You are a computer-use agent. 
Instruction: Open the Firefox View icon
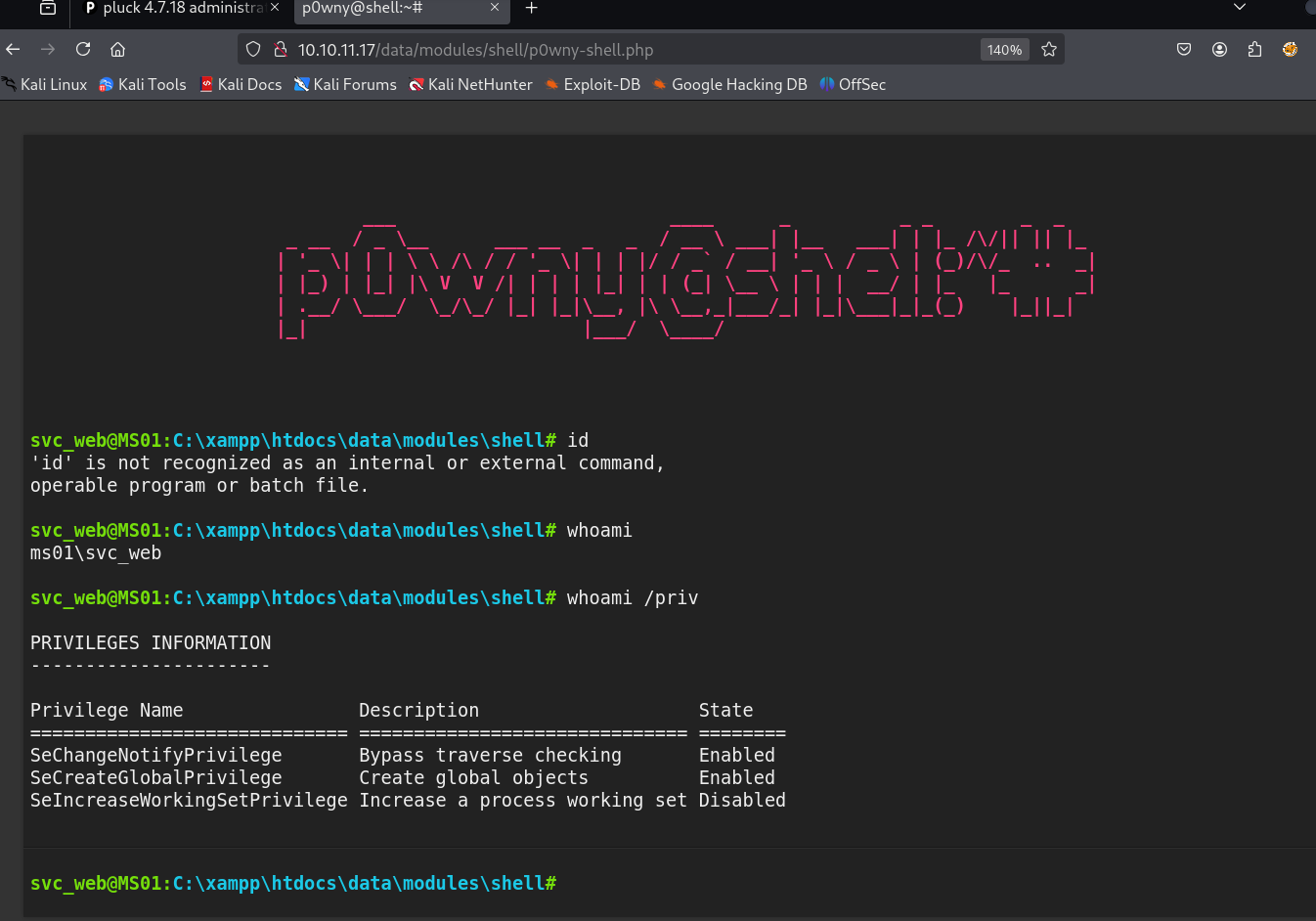(47, 8)
